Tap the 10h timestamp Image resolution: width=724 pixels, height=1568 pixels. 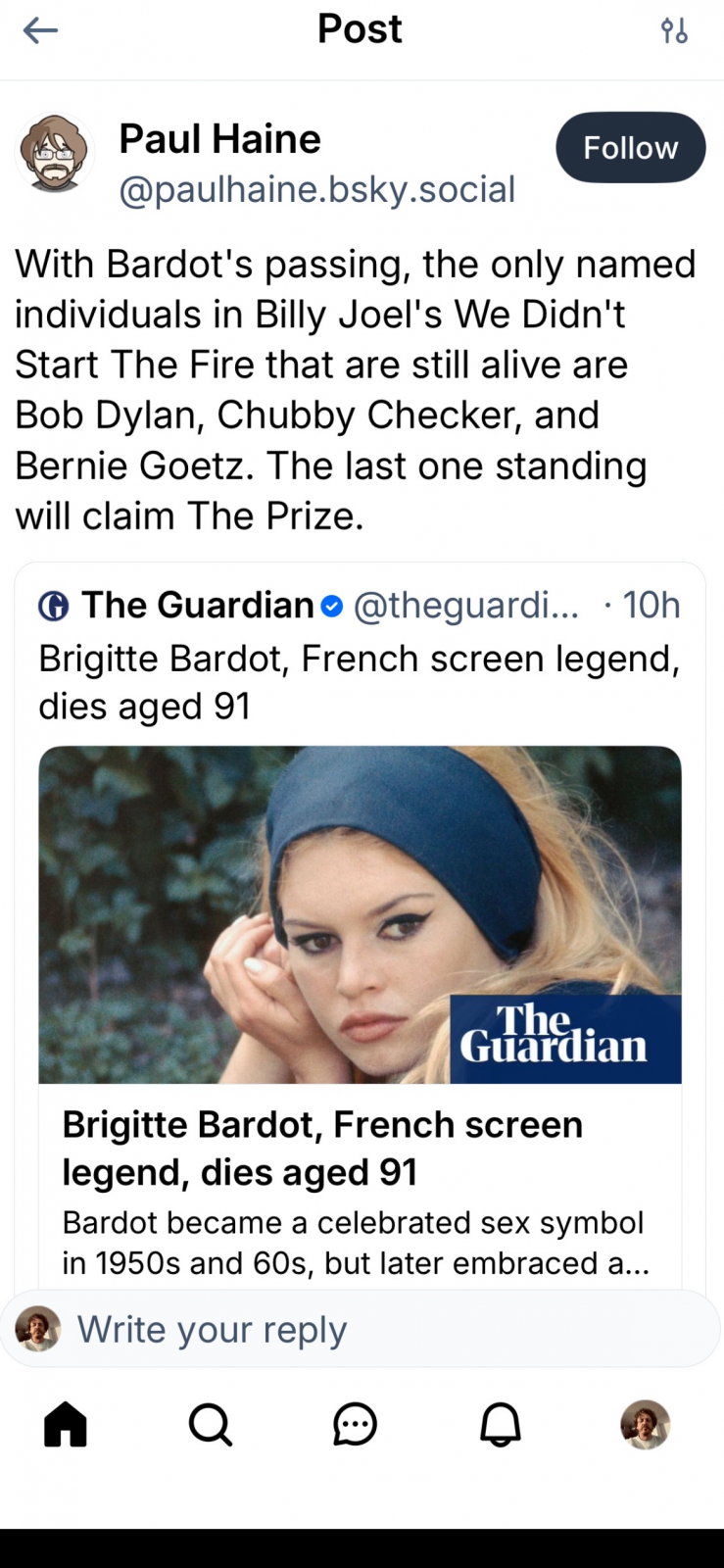tap(651, 606)
